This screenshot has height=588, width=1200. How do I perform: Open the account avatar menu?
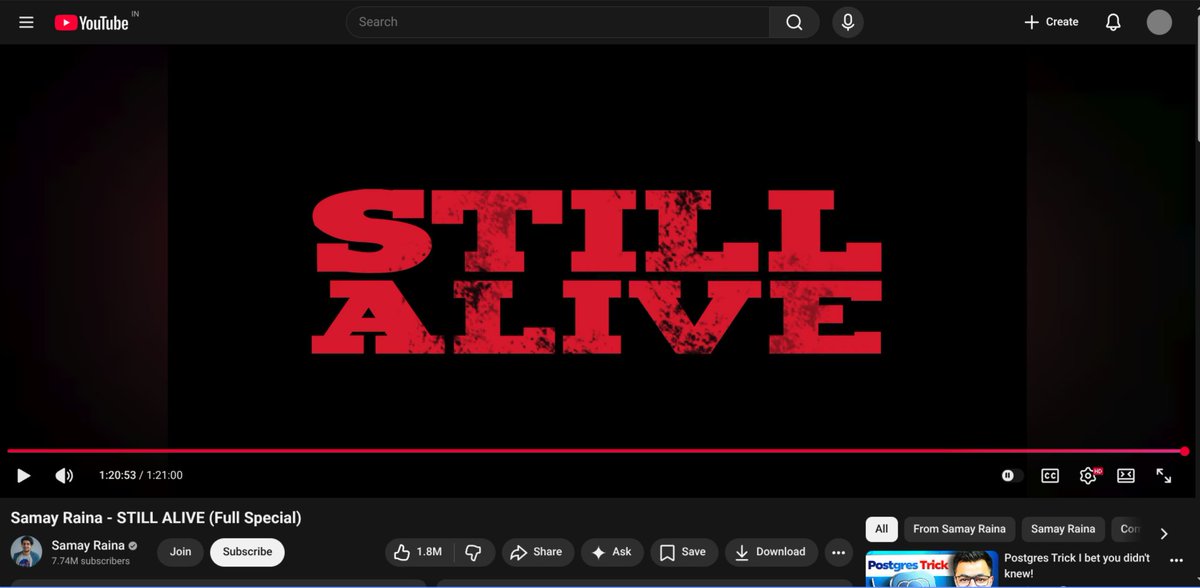(x=1159, y=22)
